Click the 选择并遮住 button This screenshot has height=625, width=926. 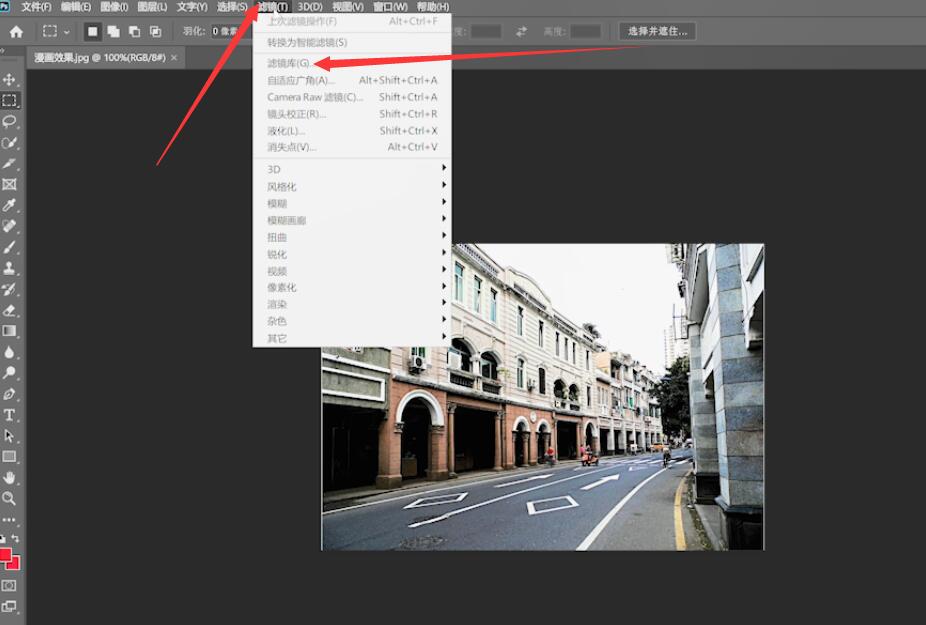pyautogui.click(x=657, y=31)
